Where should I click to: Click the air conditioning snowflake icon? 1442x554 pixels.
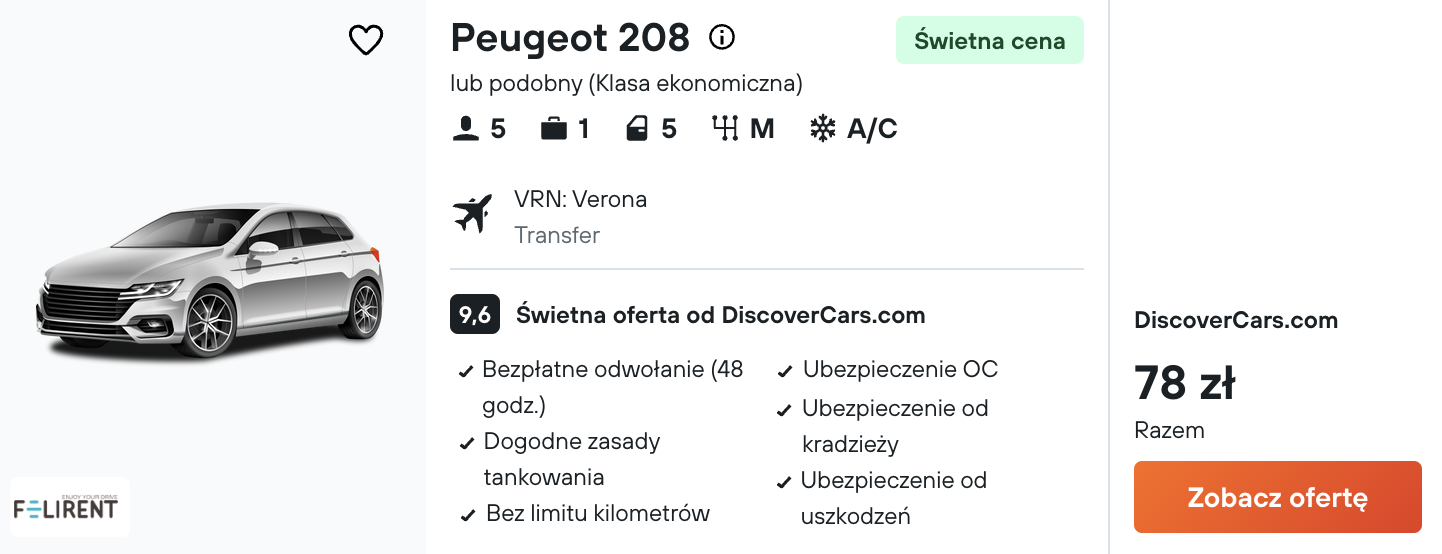point(822,129)
